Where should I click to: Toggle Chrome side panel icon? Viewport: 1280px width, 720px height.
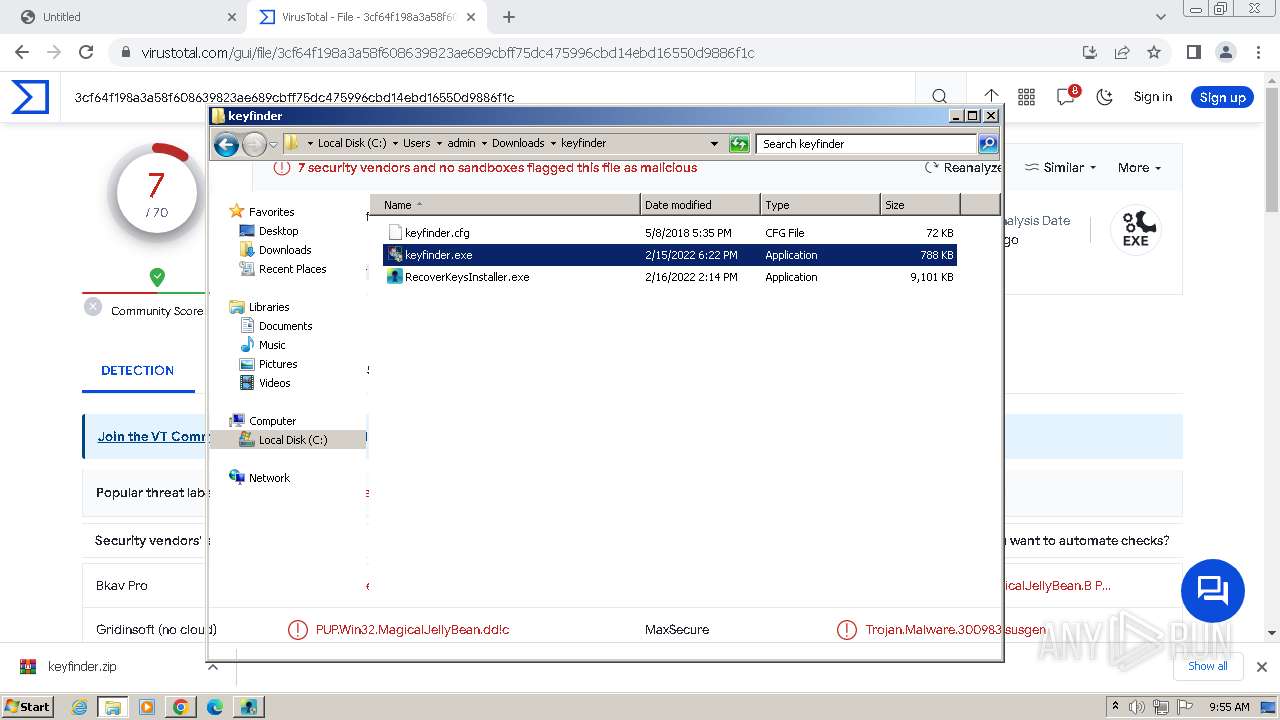[x=1193, y=52]
